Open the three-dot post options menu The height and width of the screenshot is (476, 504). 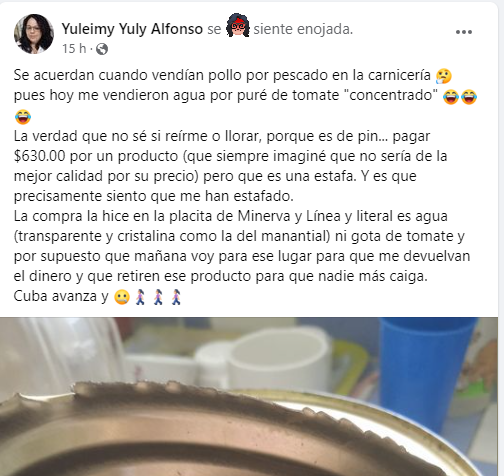click(464, 32)
